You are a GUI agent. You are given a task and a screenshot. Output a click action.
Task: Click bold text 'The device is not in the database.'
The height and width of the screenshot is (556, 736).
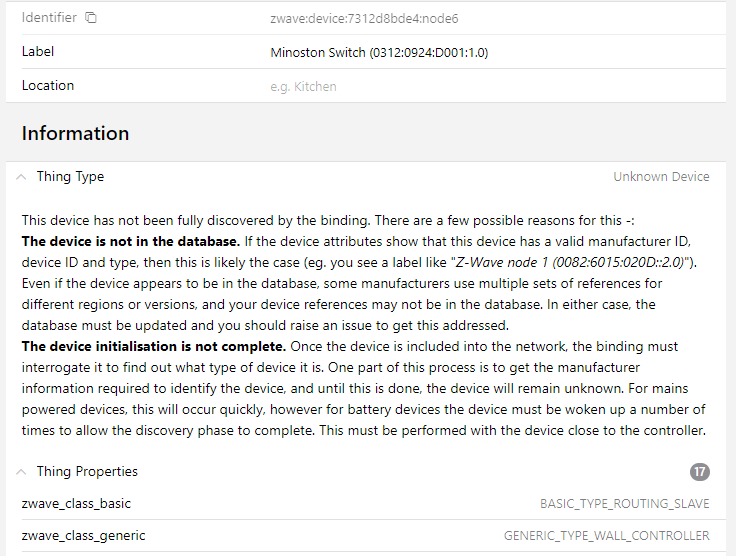click(130, 241)
